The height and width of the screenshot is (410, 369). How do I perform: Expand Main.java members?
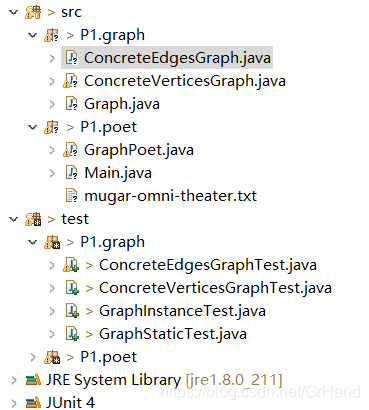tap(52, 173)
